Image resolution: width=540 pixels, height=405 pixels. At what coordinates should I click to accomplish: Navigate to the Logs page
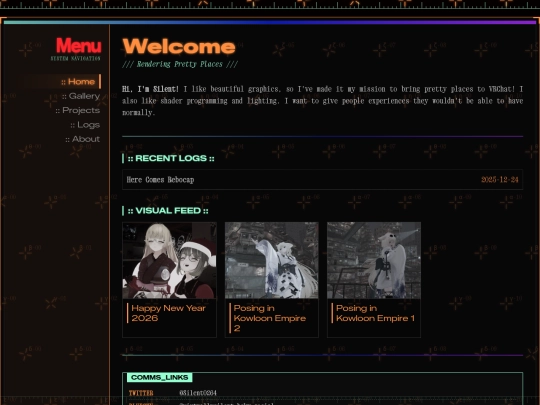pos(85,125)
